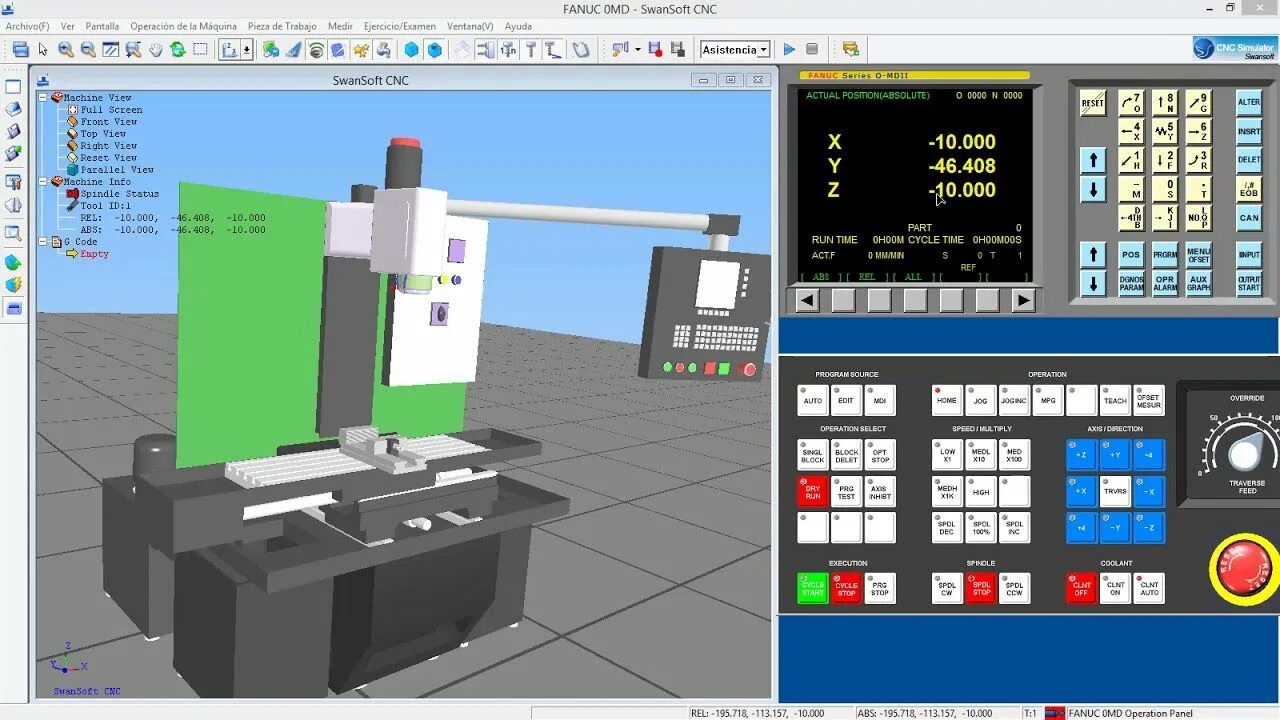This screenshot has width=1280, height=720.
Task: Click the traverse feed override dial
Action: point(1245,455)
